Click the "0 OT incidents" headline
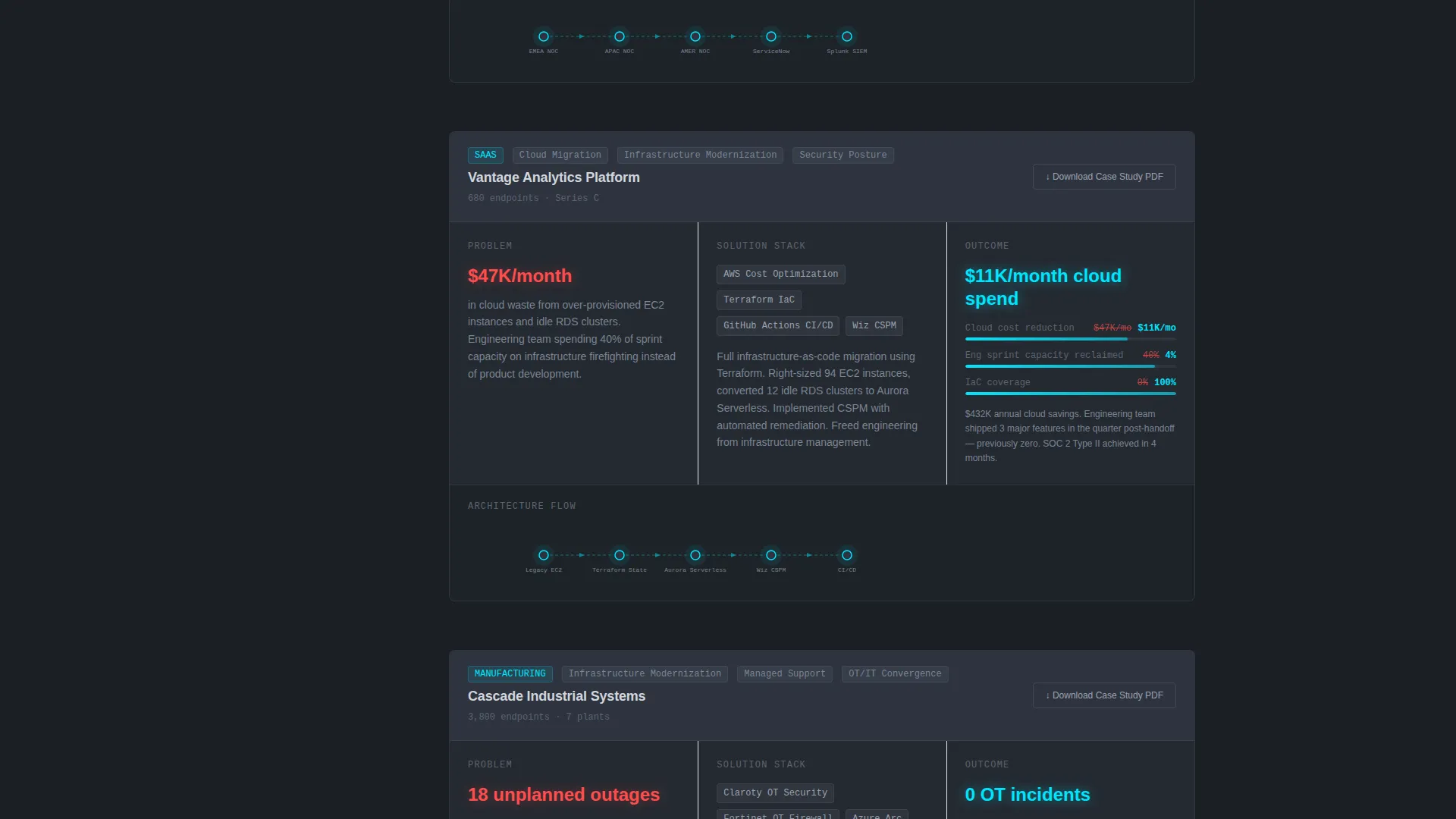 coord(1028,795)
